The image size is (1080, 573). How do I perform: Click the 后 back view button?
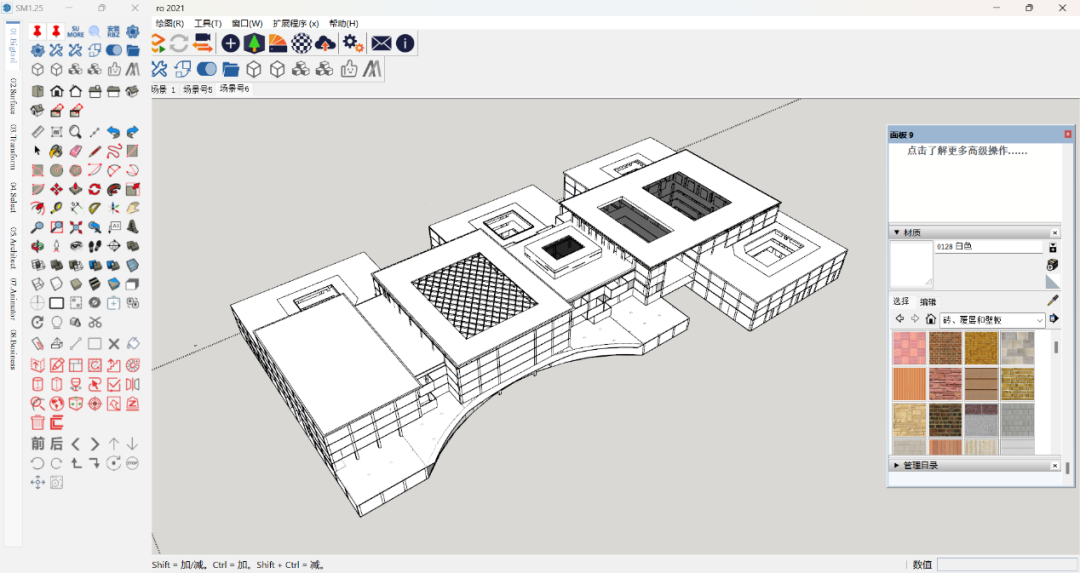pos(56,444)
